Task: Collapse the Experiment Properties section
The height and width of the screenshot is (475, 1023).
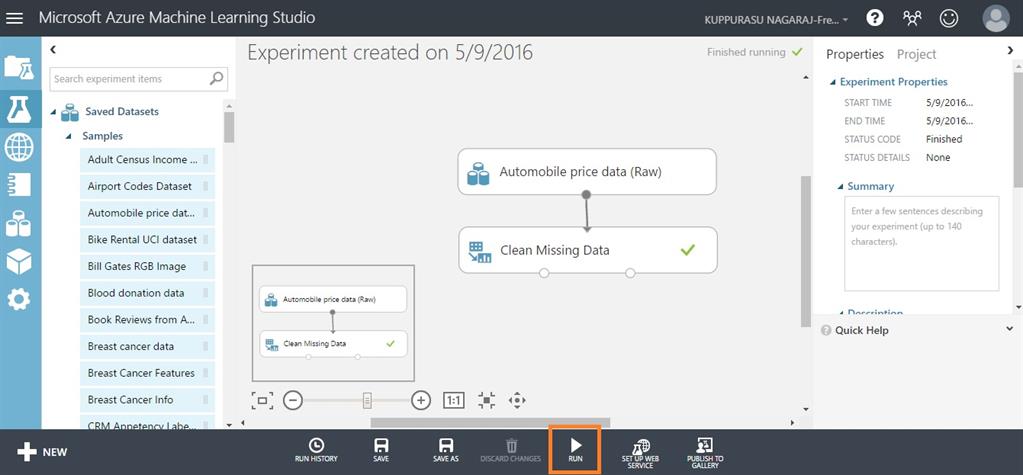Action: click(832, 82)
